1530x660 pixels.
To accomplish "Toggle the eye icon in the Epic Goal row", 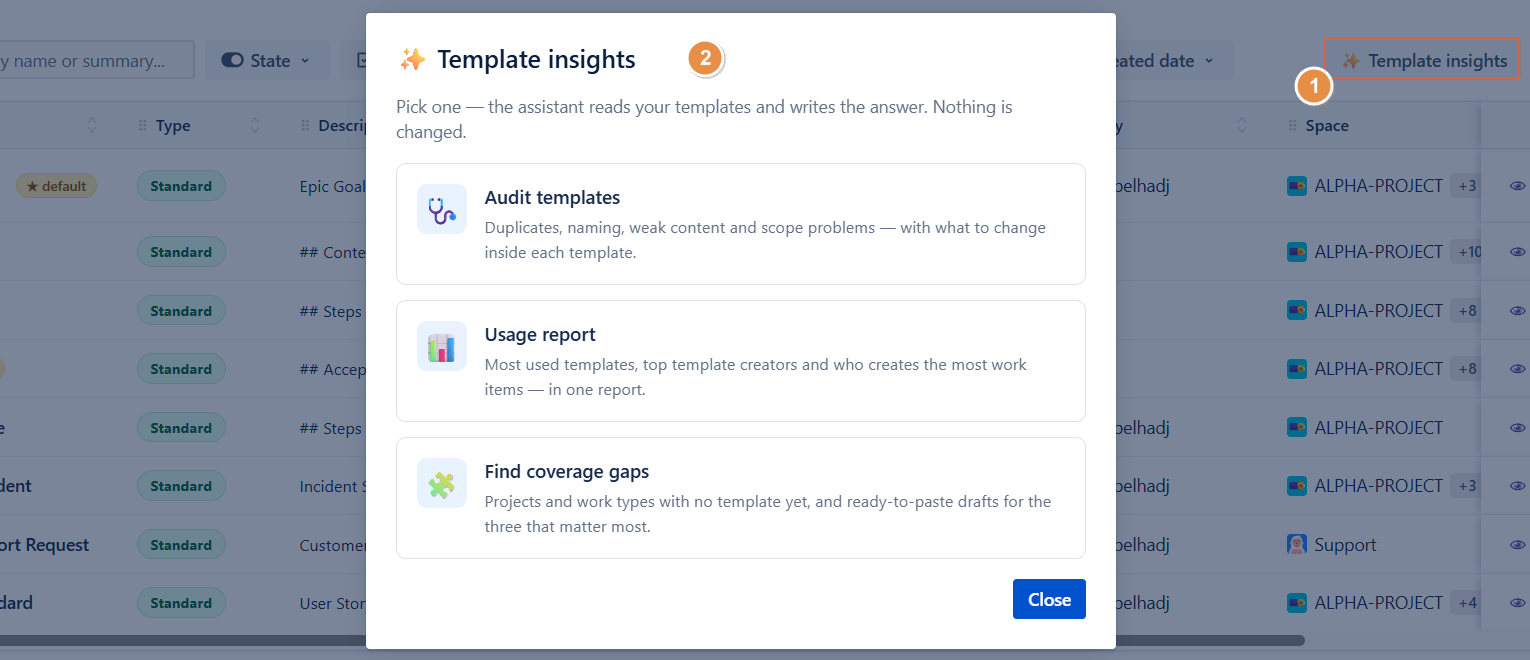I will click(1517, 186).
